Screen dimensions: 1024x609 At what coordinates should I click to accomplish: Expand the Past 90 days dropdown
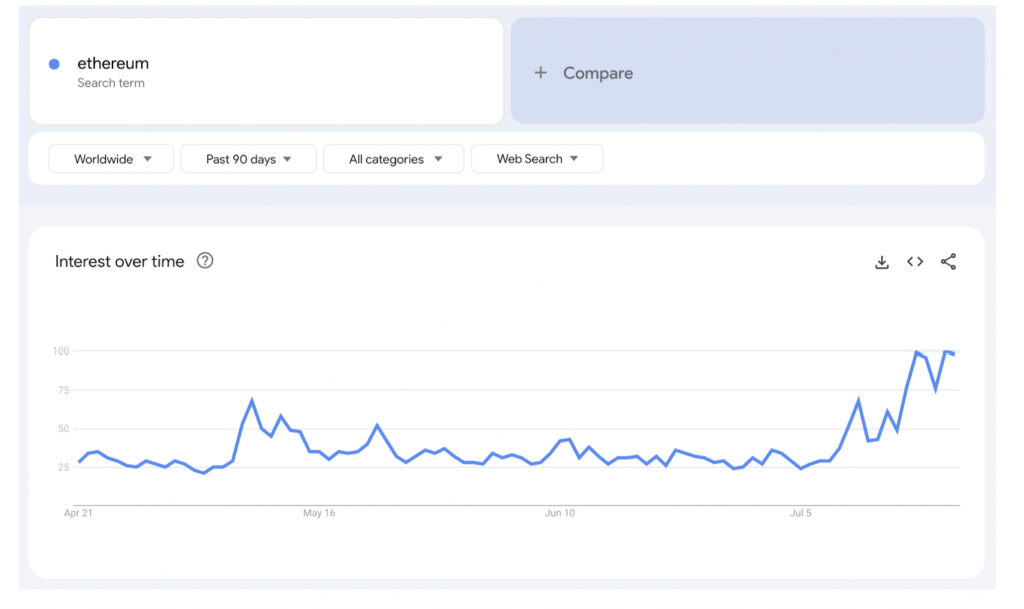click(248, 159)
